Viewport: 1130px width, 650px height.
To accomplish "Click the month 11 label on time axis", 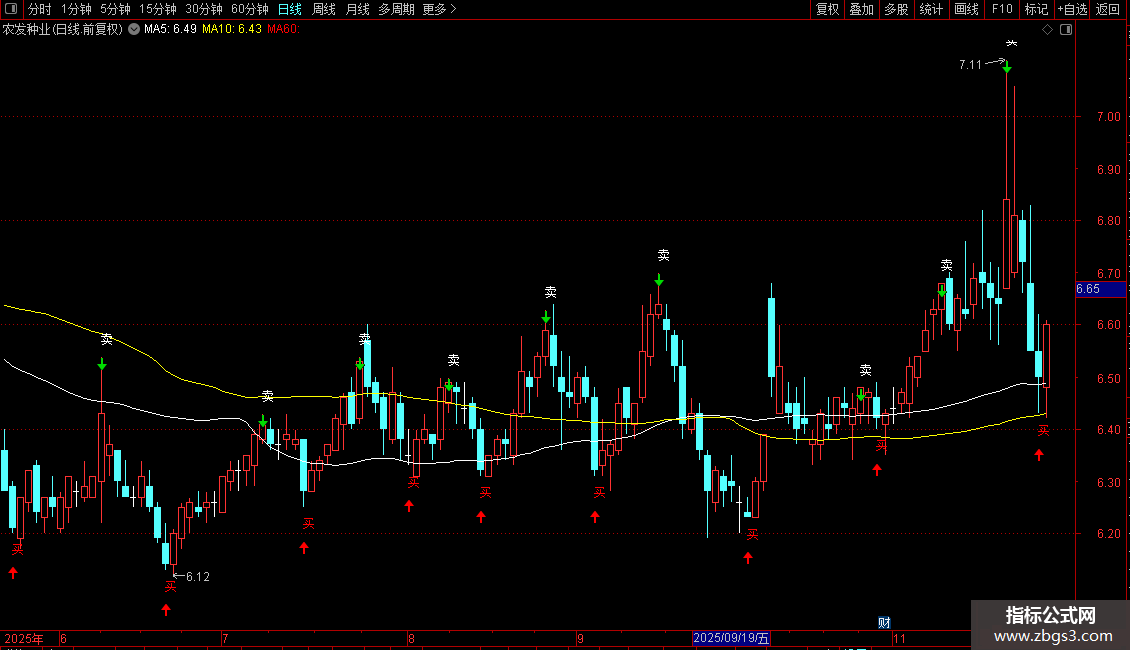I will click(899, 638).
